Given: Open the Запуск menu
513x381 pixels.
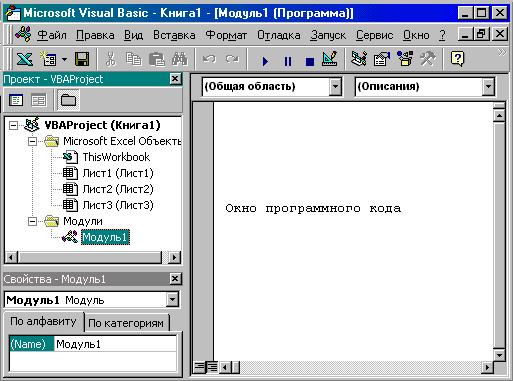Looking at the screenshot, I should [x=328, y=35].
